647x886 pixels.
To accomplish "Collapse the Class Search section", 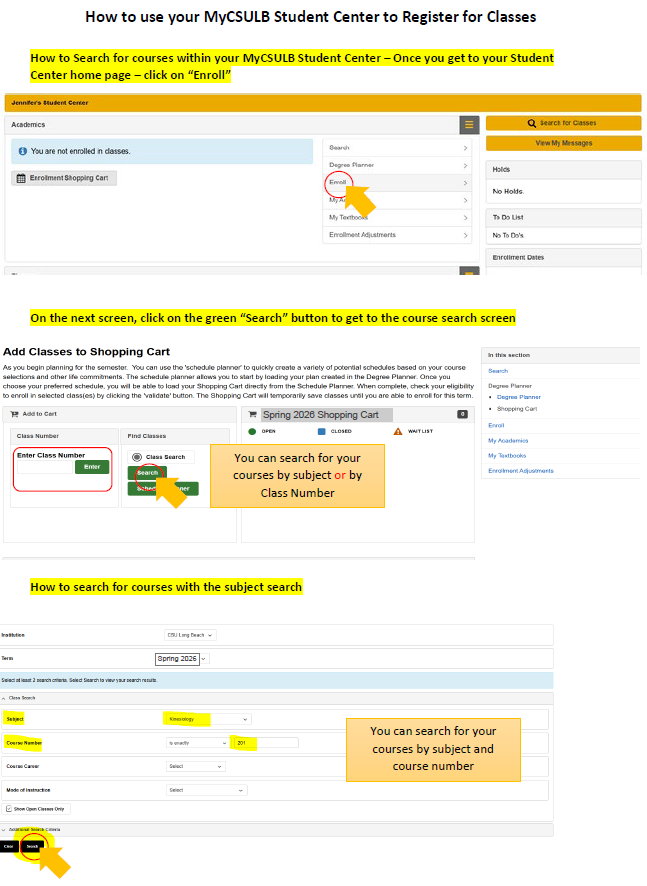I will [4, 698].
